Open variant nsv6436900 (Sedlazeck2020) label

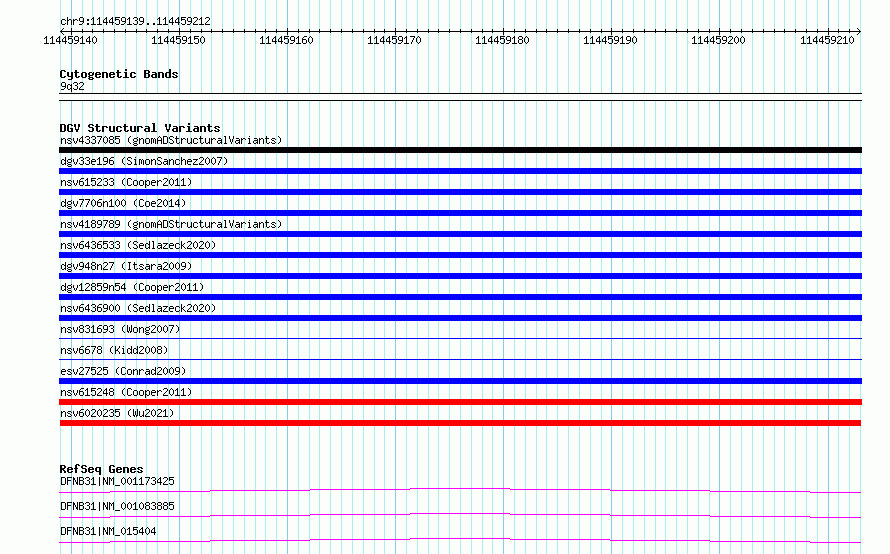click(138, 308)
